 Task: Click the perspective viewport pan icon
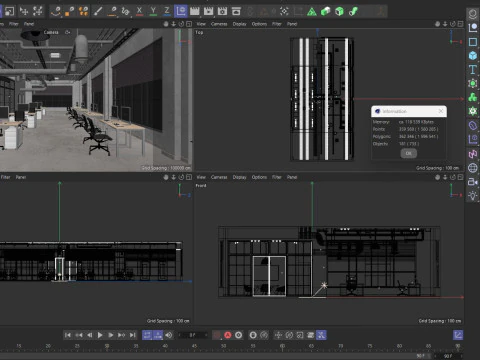(166, 24)
